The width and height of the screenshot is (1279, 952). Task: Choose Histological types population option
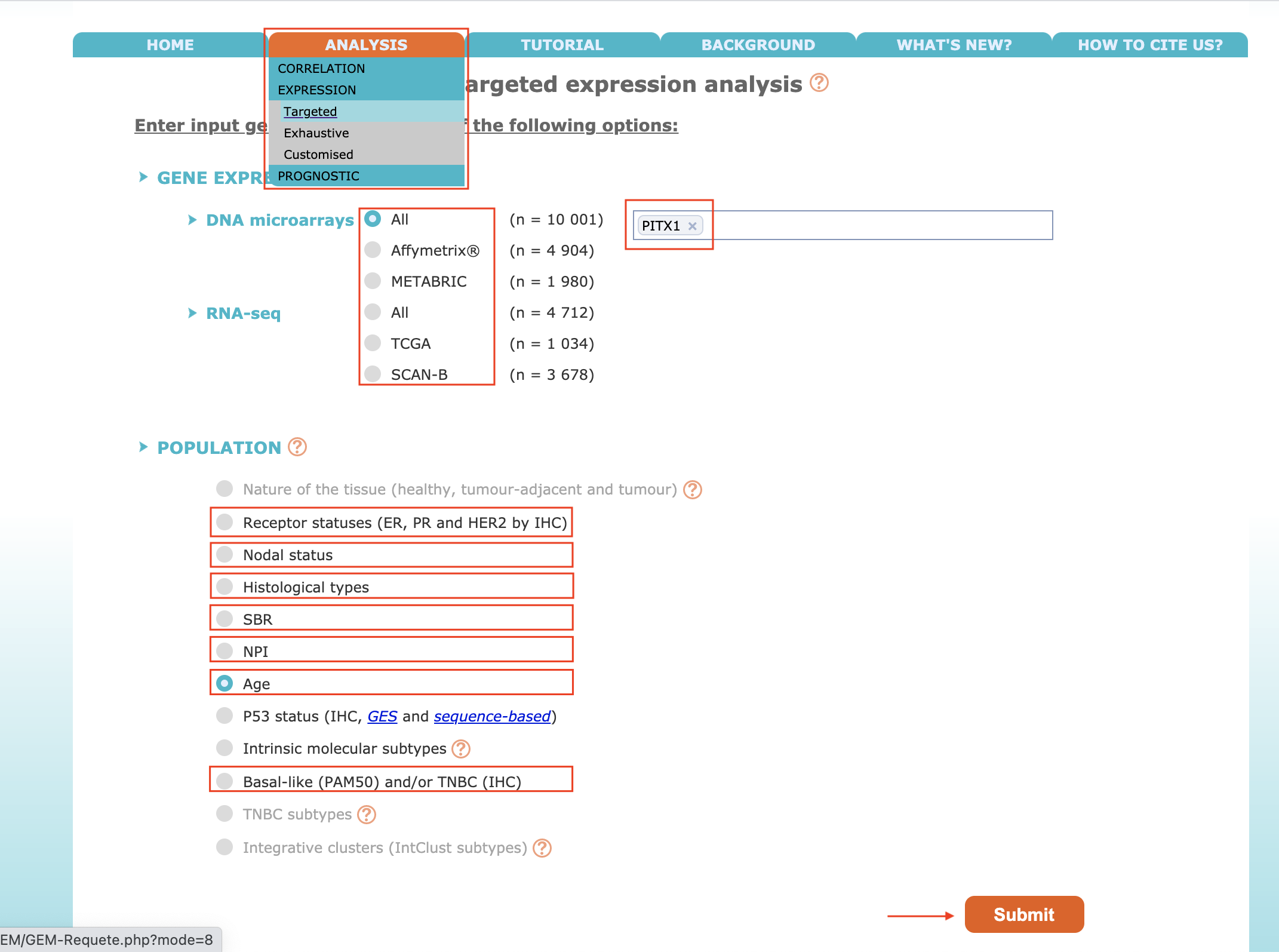225,586
